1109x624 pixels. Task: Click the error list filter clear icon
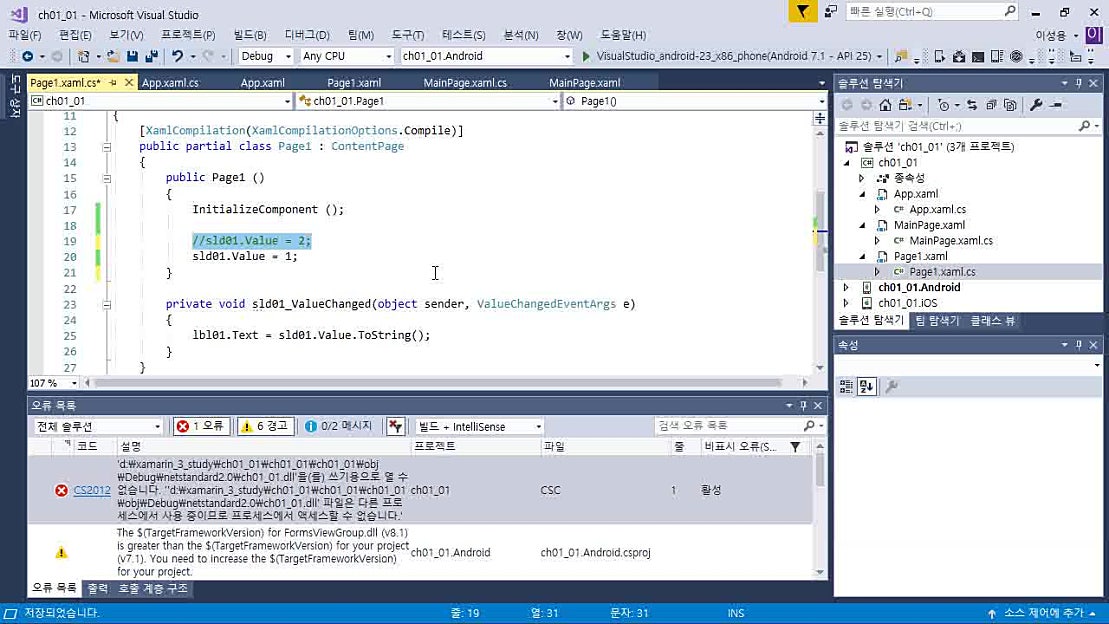point(396,426)
